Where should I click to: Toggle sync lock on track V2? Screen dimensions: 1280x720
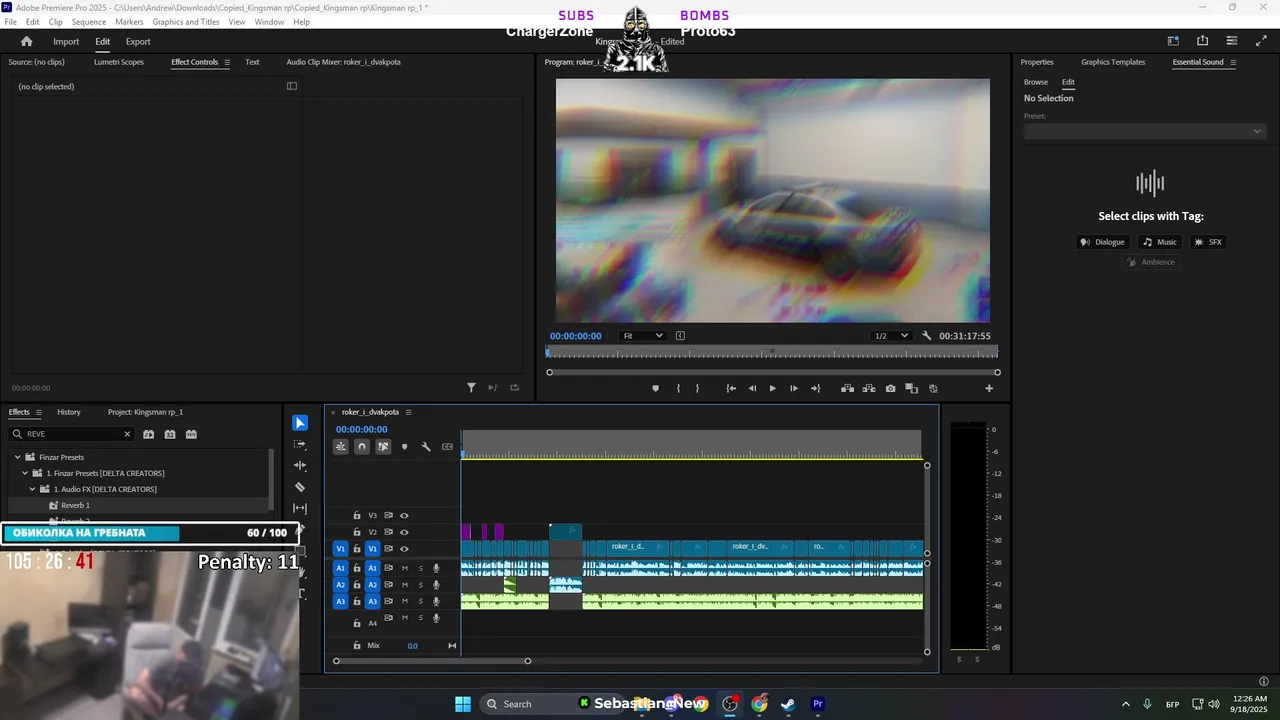click(388, 532)
